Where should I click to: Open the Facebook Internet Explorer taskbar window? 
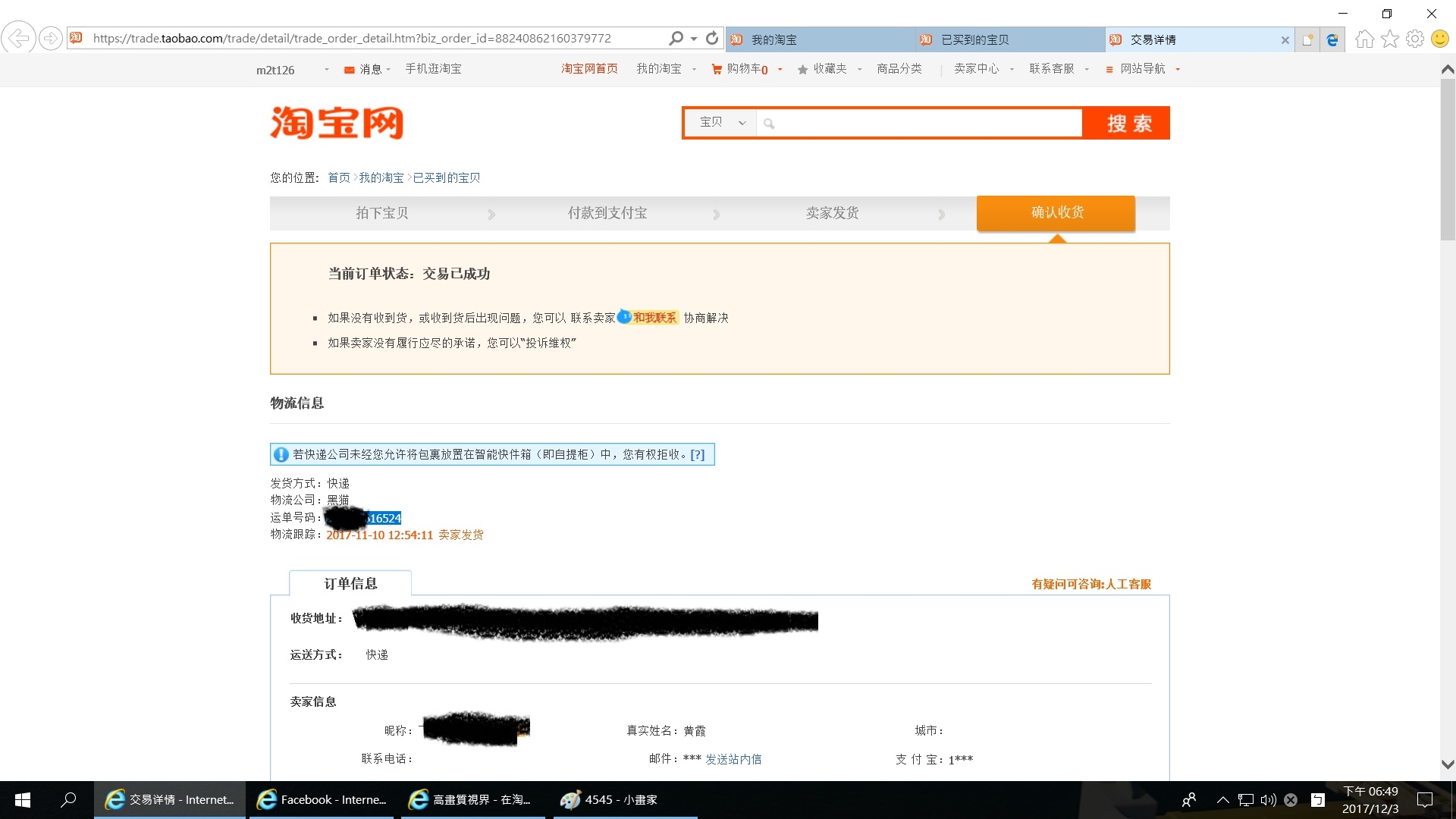point(322,799)
